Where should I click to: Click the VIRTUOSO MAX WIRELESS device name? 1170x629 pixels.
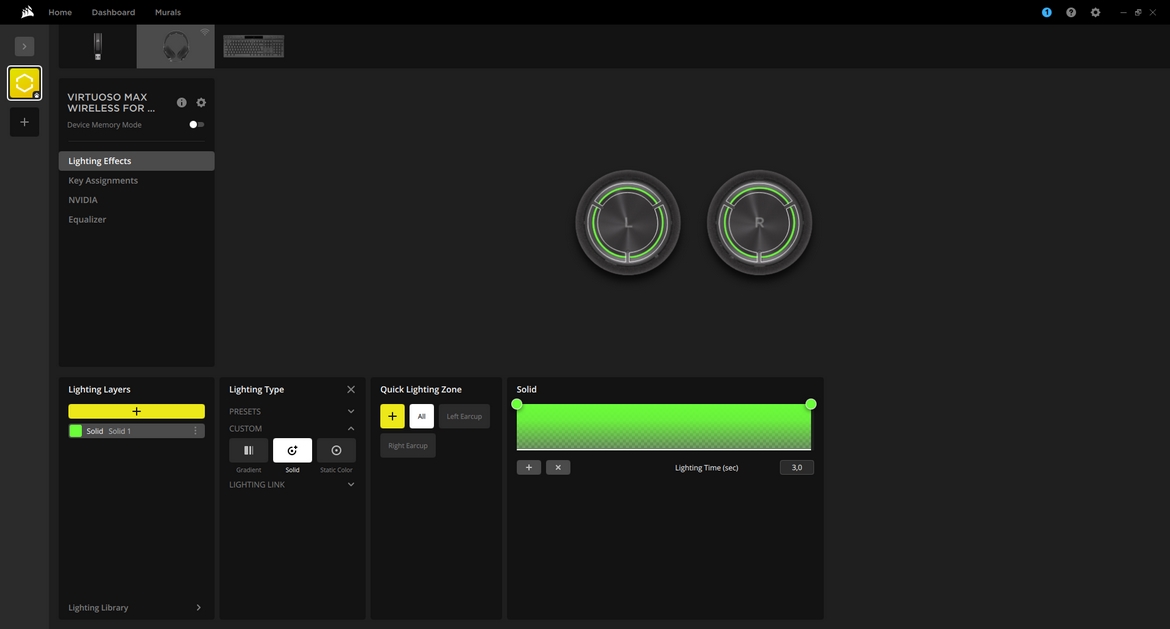(111, 102)
